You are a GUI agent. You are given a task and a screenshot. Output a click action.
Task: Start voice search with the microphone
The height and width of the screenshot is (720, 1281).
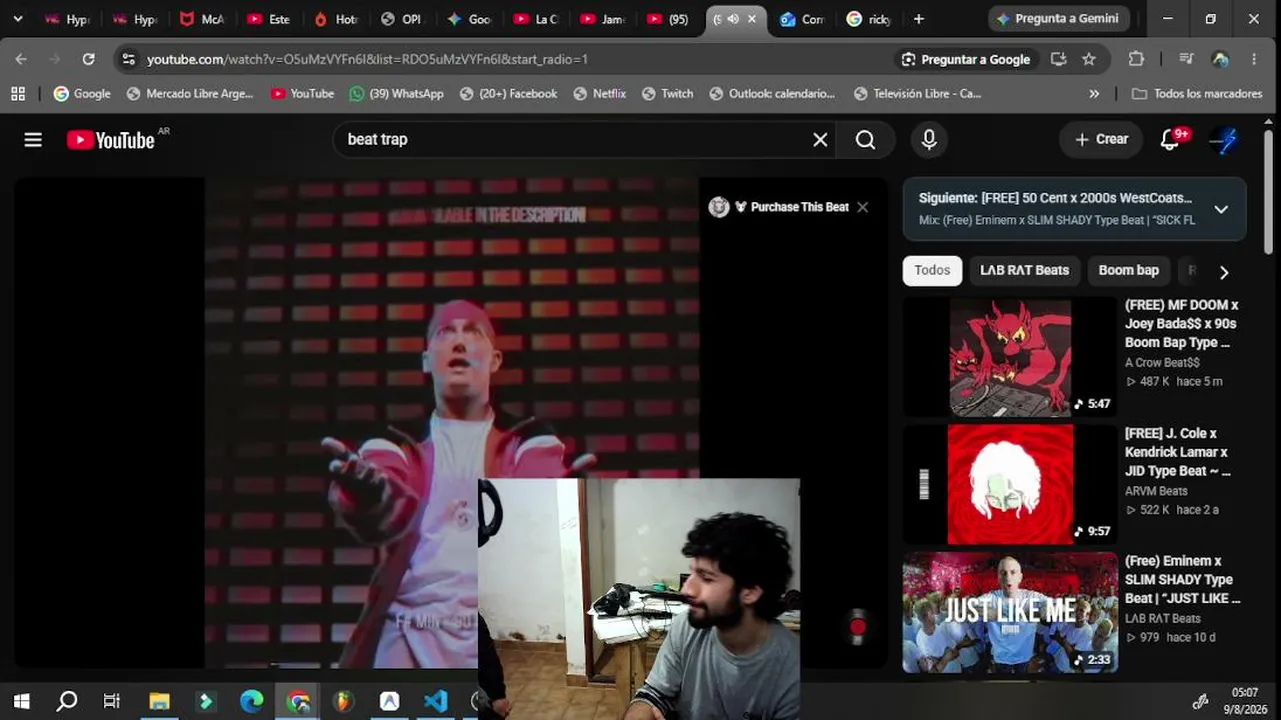929,140
